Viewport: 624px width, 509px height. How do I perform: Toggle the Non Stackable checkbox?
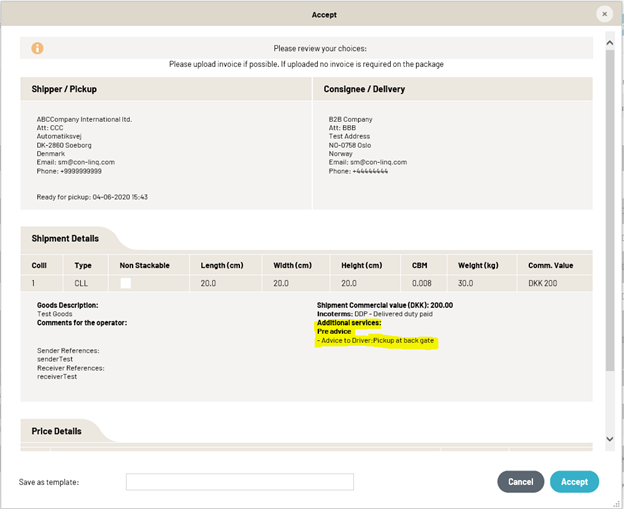pyautogui.click(x=126, y=284)
